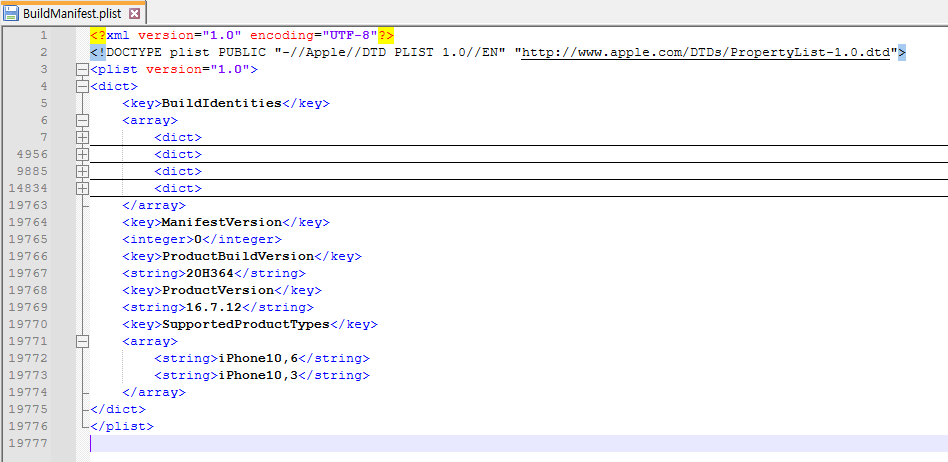
Task: Click the floppy disk icon on the tab
Action: pyautogui.click(x=11, y=13)
